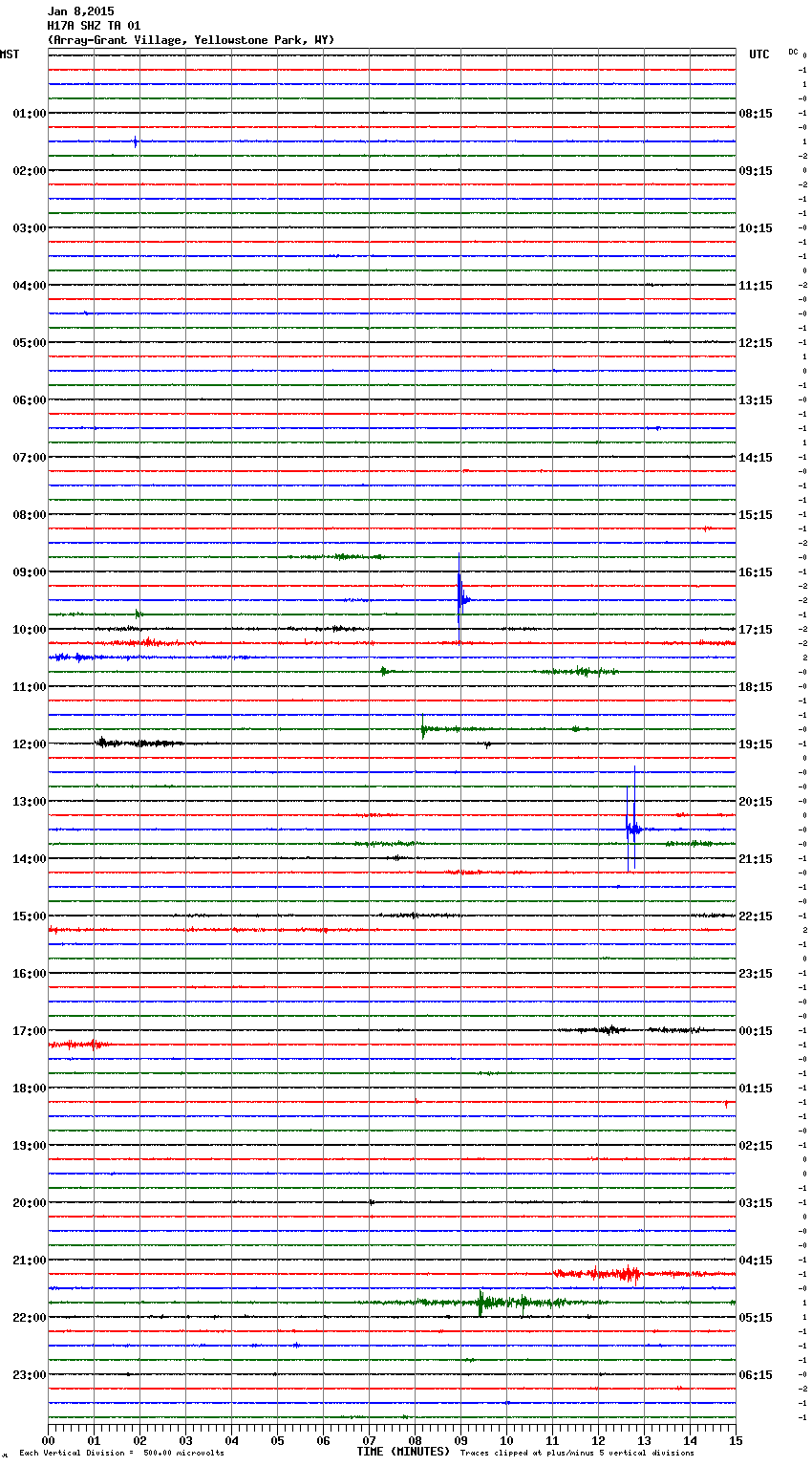Click the 14:15 UTC time label

(756, 458)
